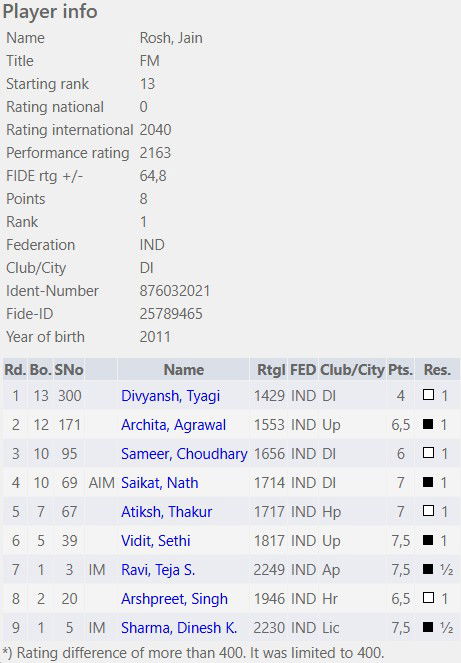Open Vidit, Sethi player link
Viewport: 461px width, 663px height.
click(x=156, y=540)
